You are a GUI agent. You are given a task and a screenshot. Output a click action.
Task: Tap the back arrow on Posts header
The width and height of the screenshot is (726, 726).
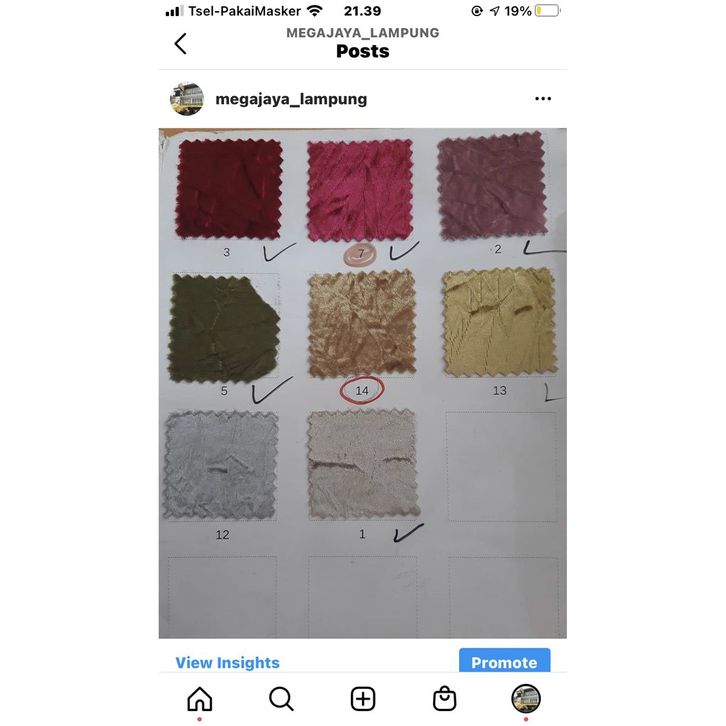[x=181, y=44]
